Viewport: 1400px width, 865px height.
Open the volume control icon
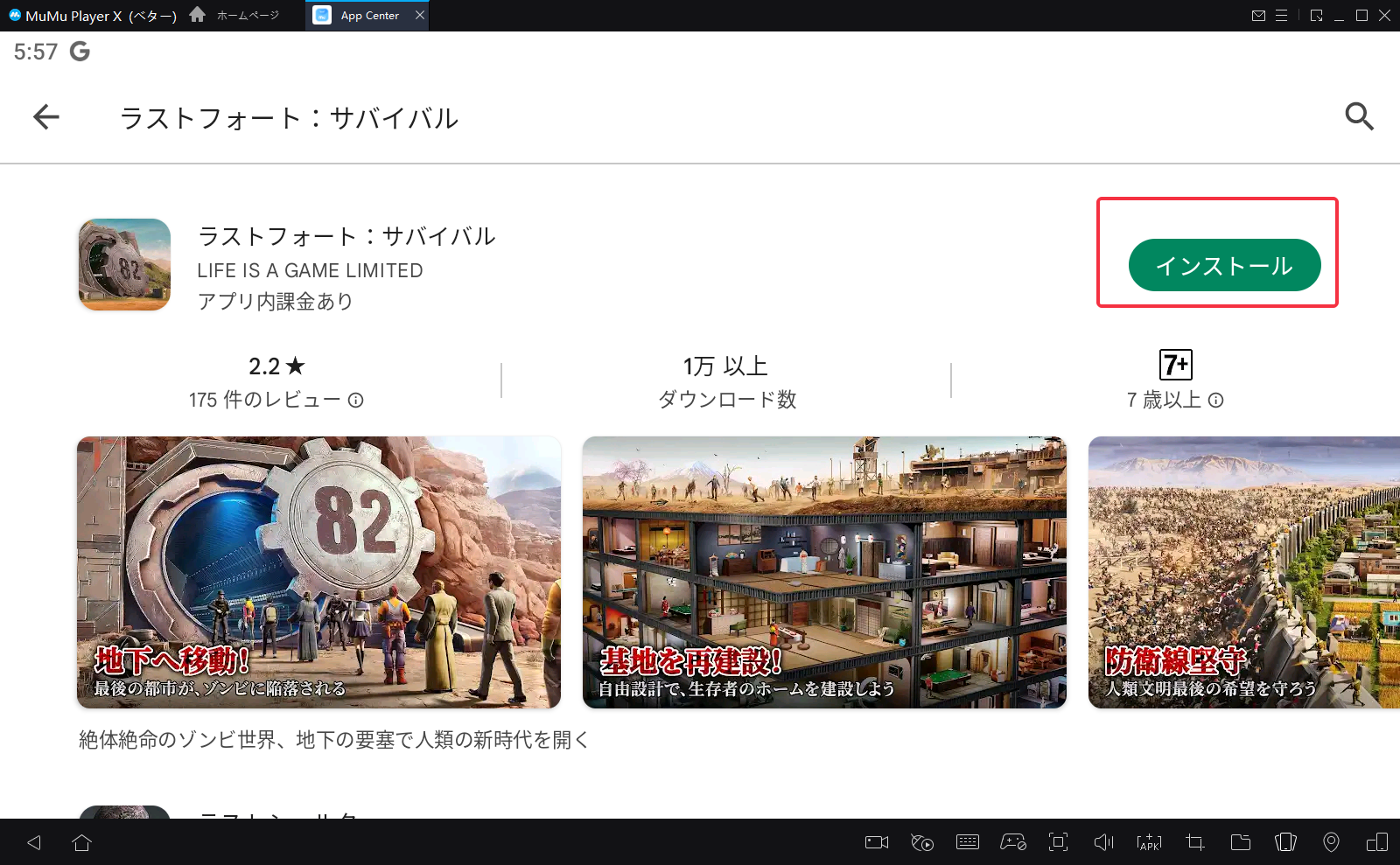click(x=1104, y=842)
